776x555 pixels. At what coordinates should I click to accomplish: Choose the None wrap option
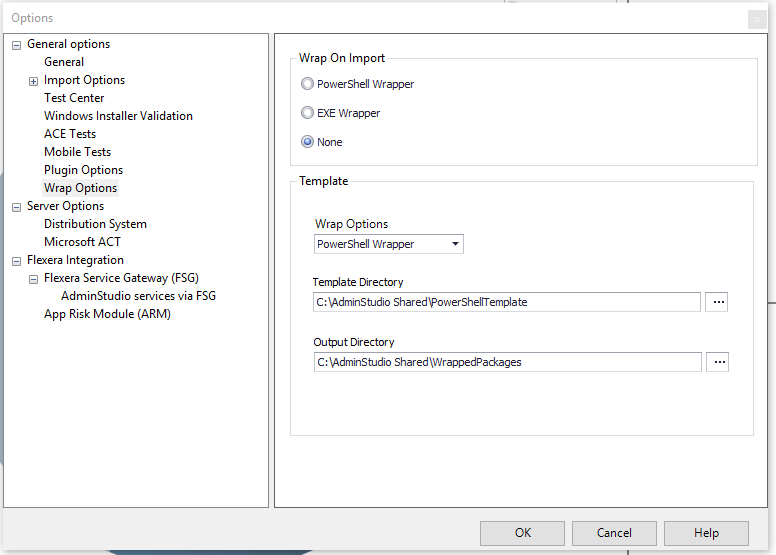point(308,142)
